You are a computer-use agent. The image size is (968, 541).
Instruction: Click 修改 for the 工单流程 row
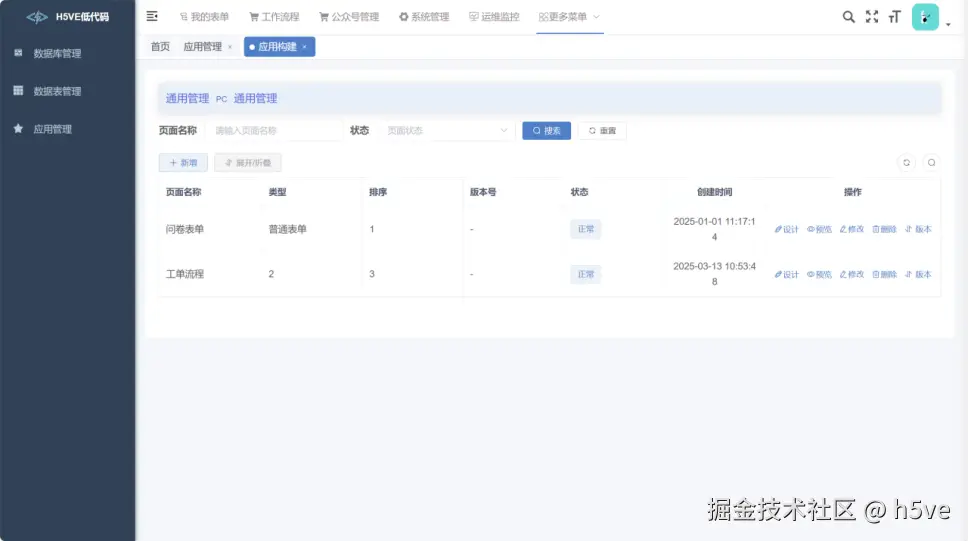tap(852, 274)
